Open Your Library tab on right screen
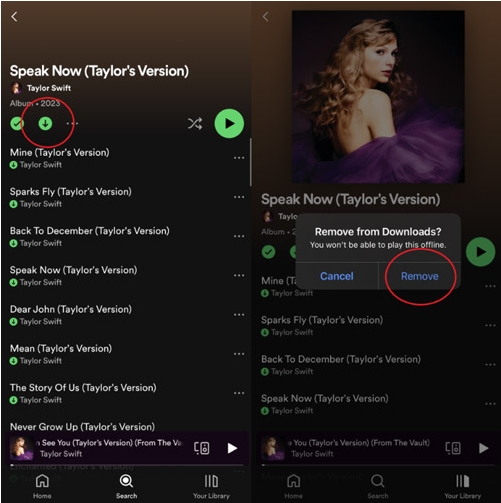501x503 pixels. click(x=463, y=487)
